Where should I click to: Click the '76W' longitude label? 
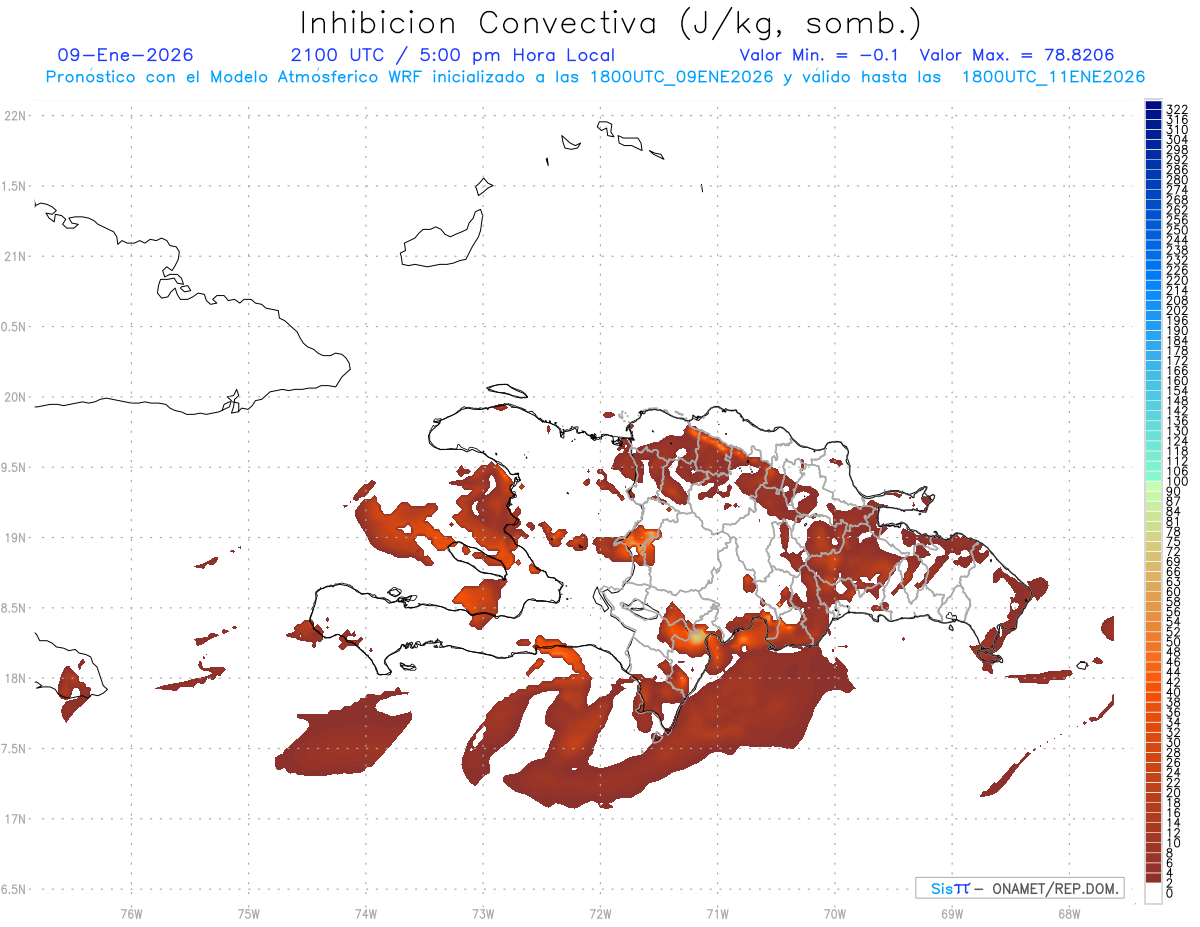(x=131, y=913)
